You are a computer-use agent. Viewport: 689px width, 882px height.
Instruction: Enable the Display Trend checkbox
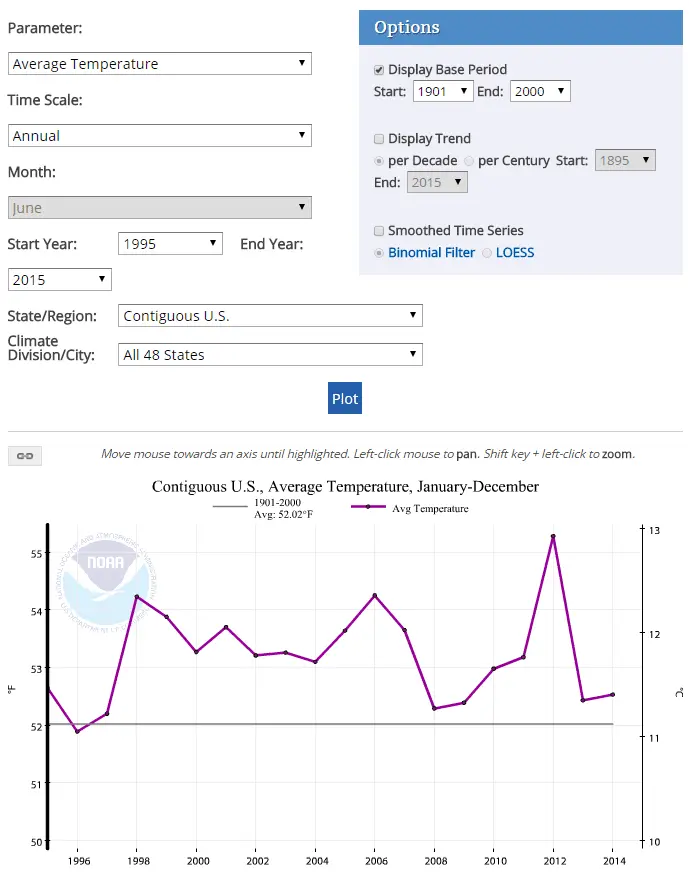pyautogui.click(x=379, y=139)
